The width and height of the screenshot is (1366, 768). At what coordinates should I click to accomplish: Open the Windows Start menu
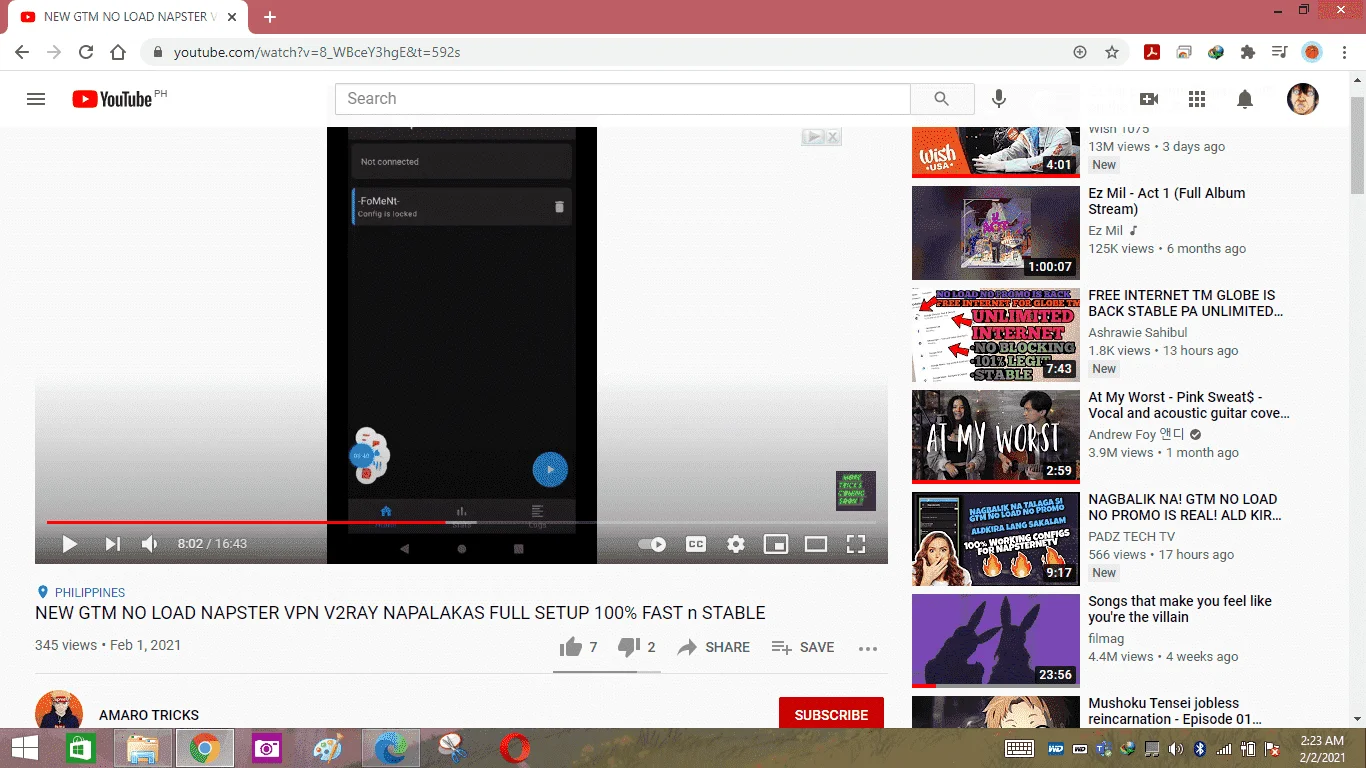(25, 748)
